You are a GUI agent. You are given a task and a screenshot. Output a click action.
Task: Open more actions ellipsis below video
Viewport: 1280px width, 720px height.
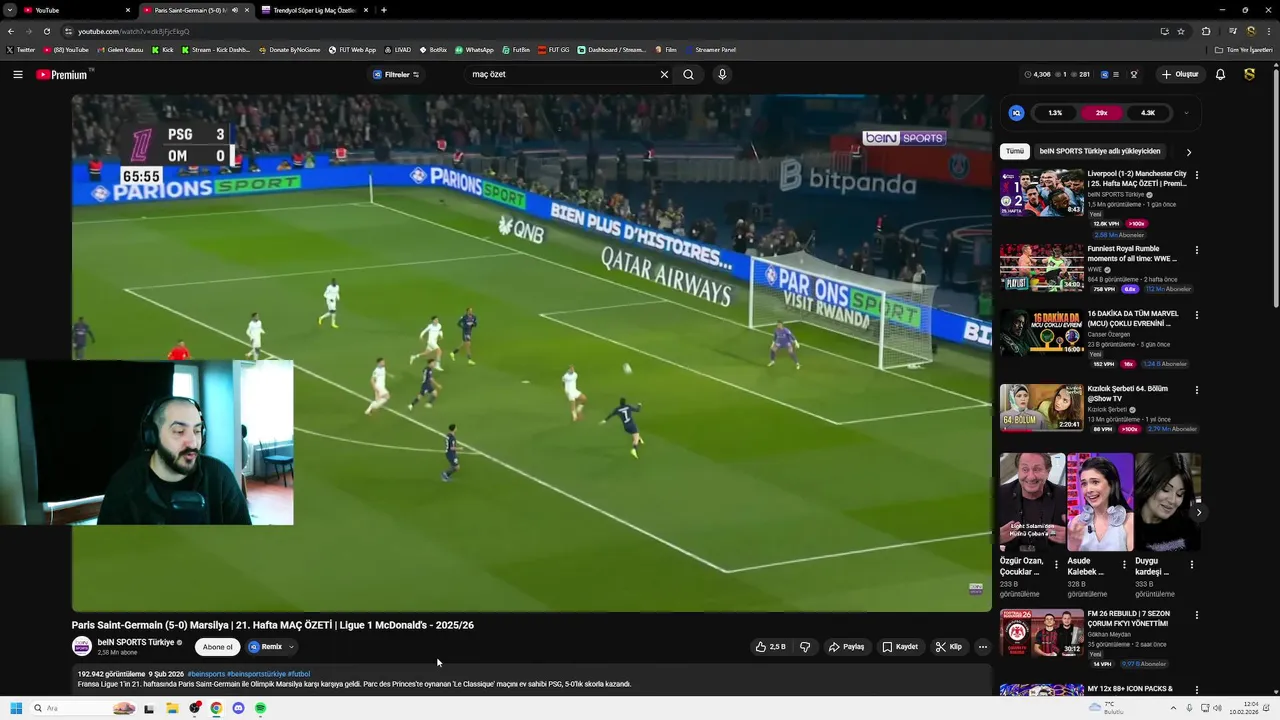tap(982, 647)
